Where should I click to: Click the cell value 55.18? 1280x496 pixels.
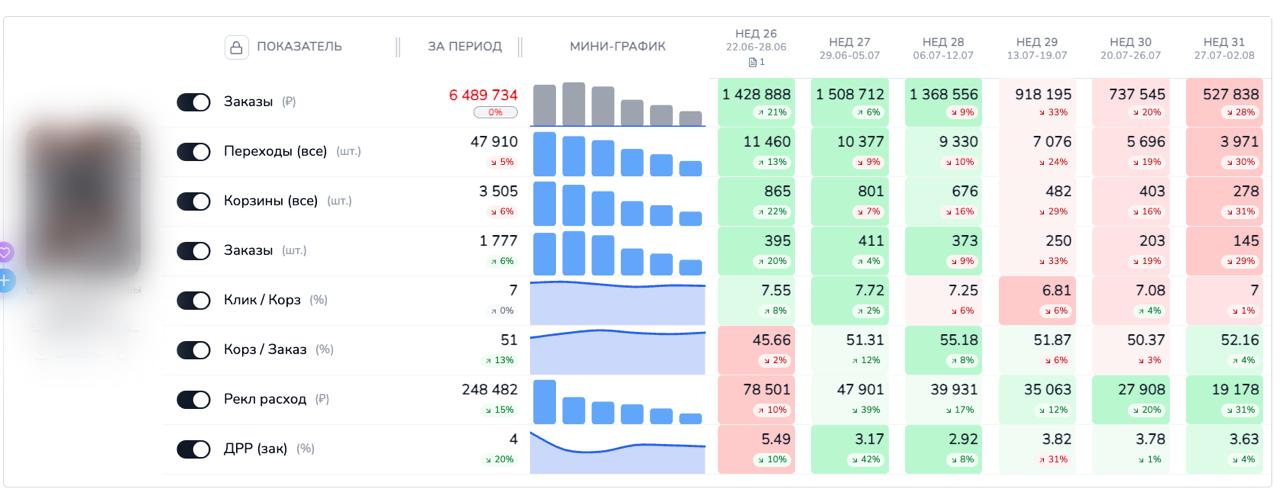coord(960,340)
